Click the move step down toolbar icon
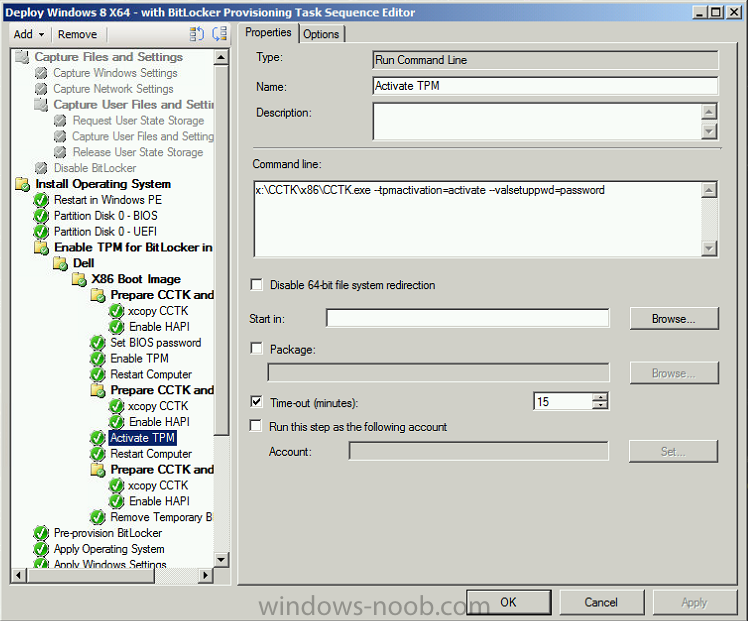The height and width of the screenshot is (621, 748). click(219, 34)
